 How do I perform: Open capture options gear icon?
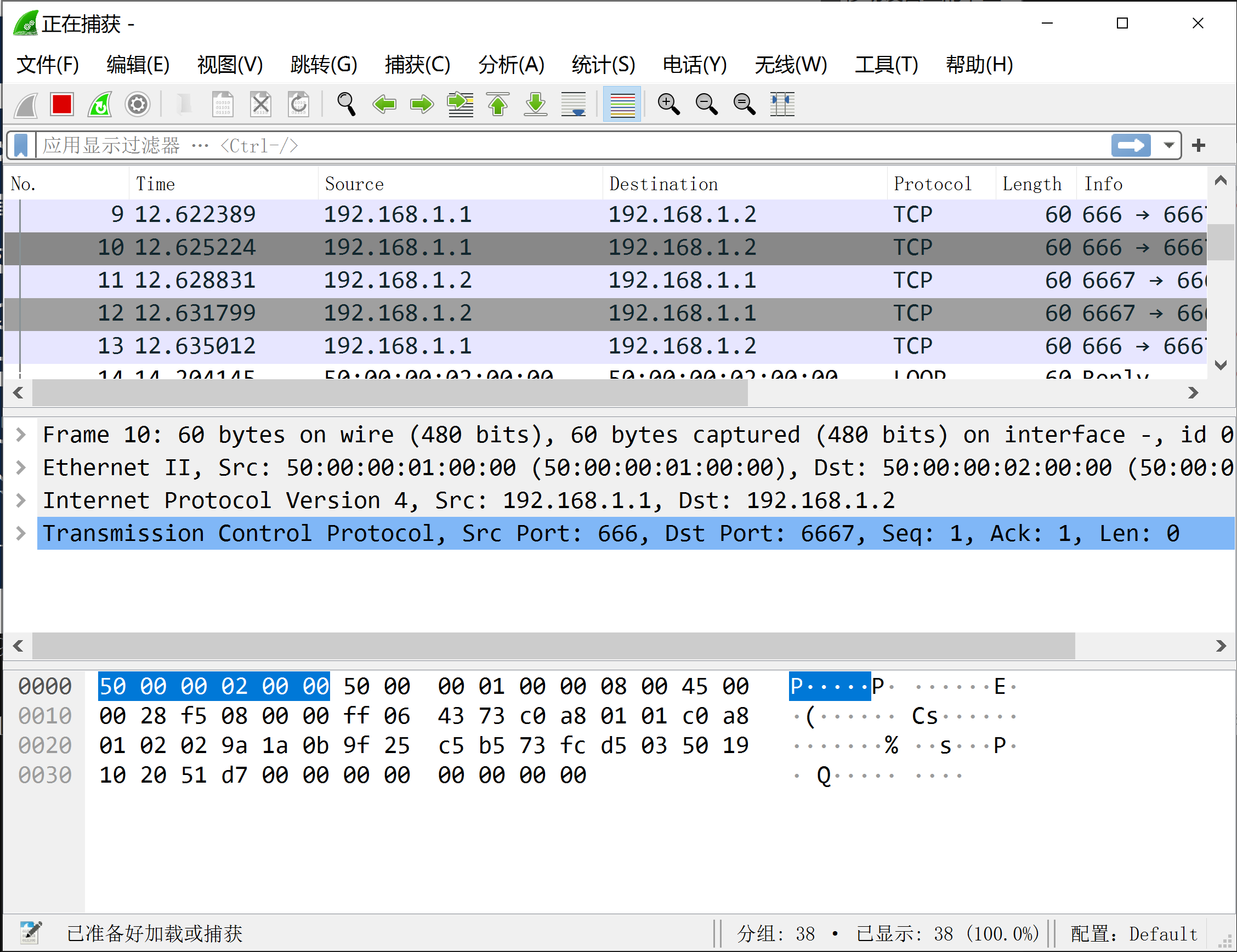click(x=138, y=105)
